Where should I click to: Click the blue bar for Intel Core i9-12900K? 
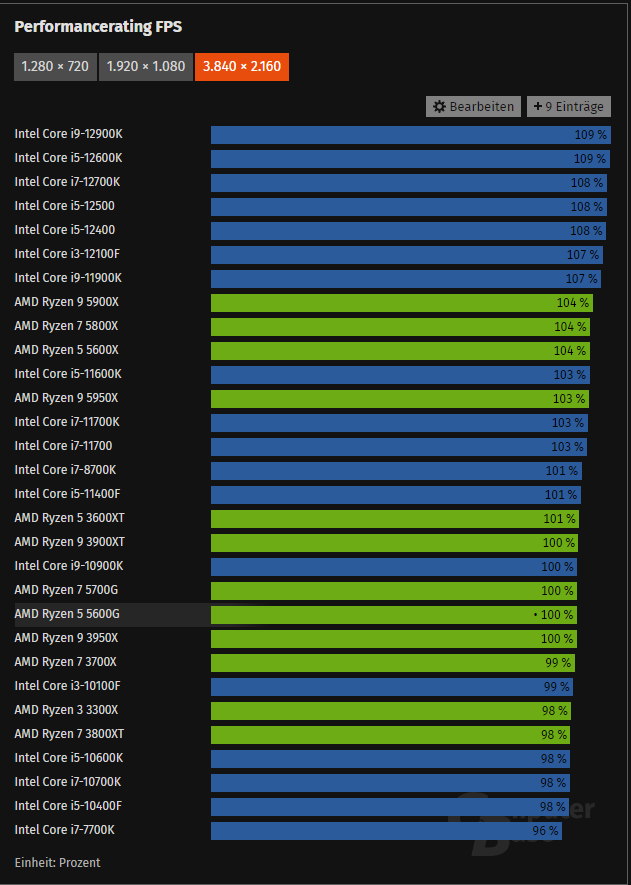[411, 135]
